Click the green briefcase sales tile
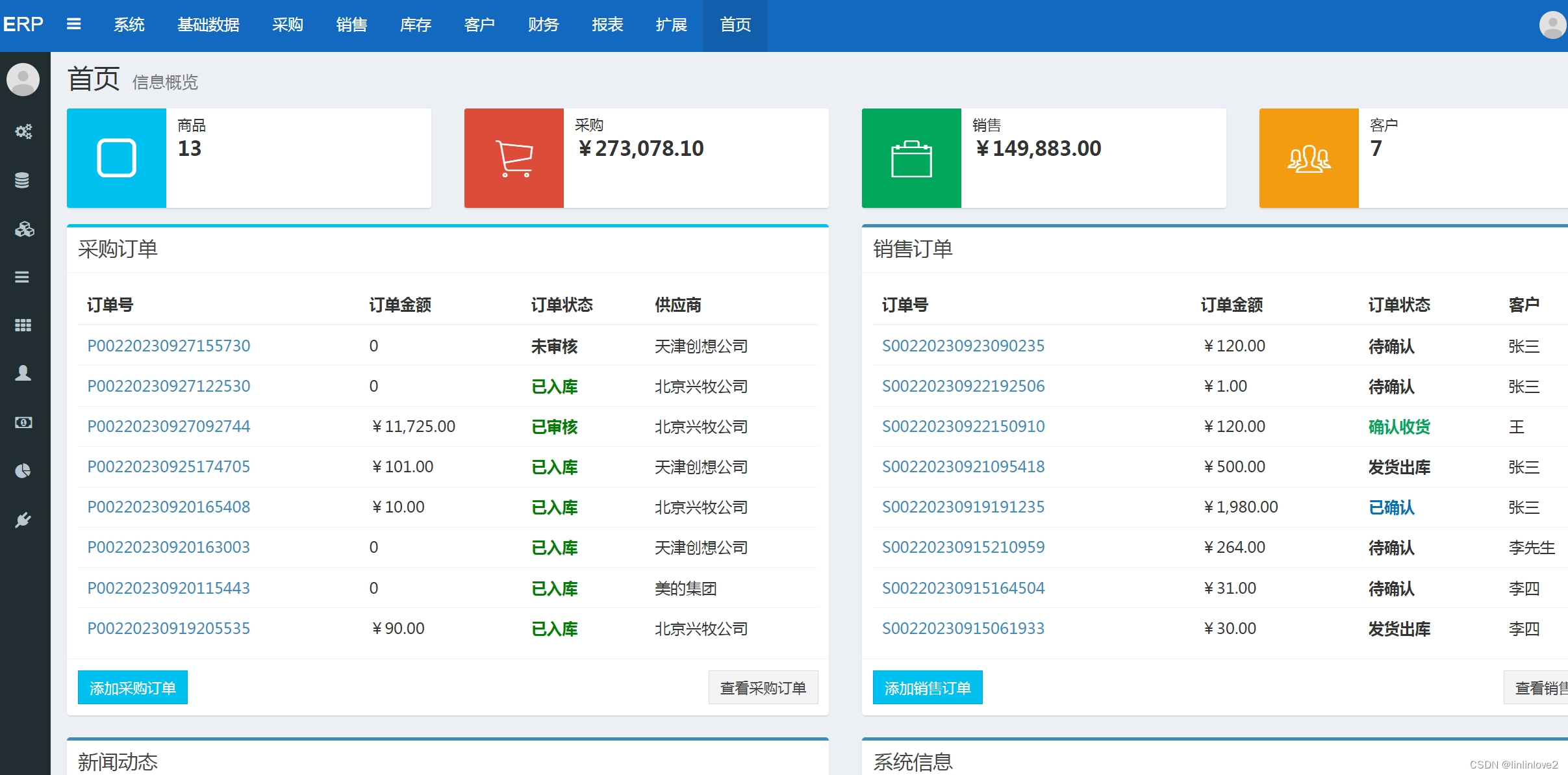The height and width of the screenshot is (775, 1568). coord(911,158)
